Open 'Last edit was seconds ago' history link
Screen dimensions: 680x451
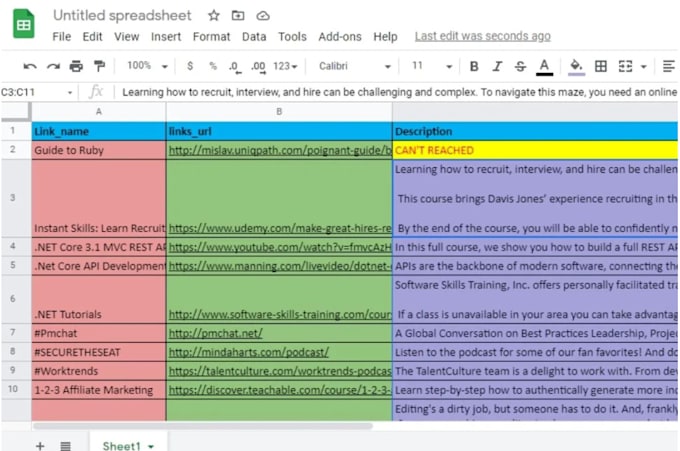pos(483,36)
